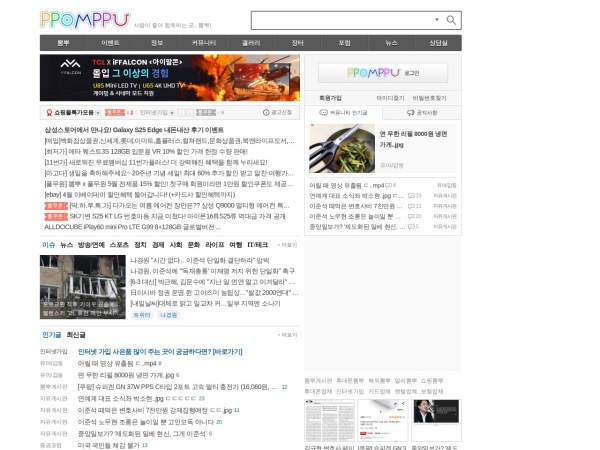Screen dimensions: 600x450
Task: Click the 해외뽐뿌 link in lower right
Action: pyautogui.click(x=379, y=381)
